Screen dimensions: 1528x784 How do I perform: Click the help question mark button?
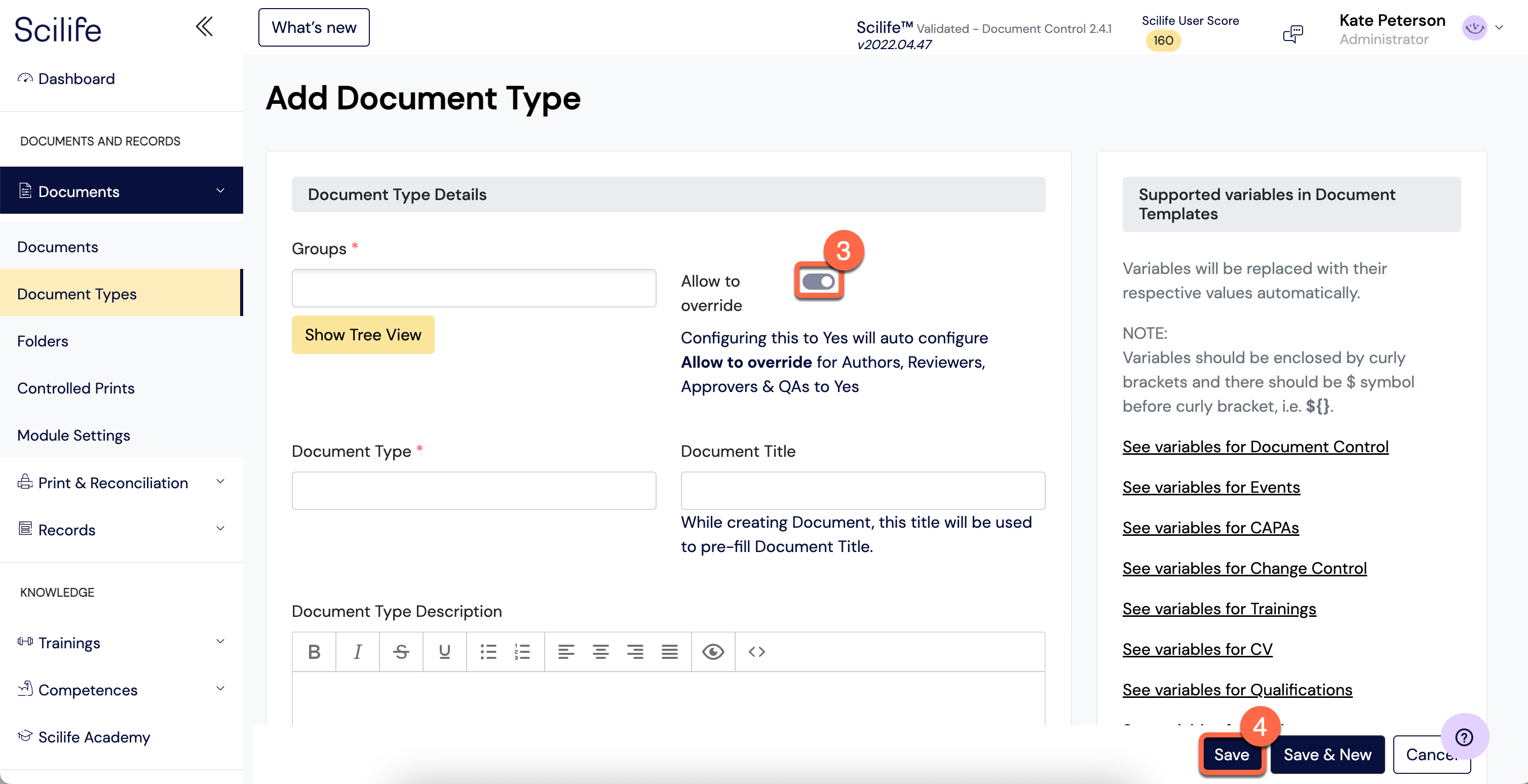point(1464,736)
